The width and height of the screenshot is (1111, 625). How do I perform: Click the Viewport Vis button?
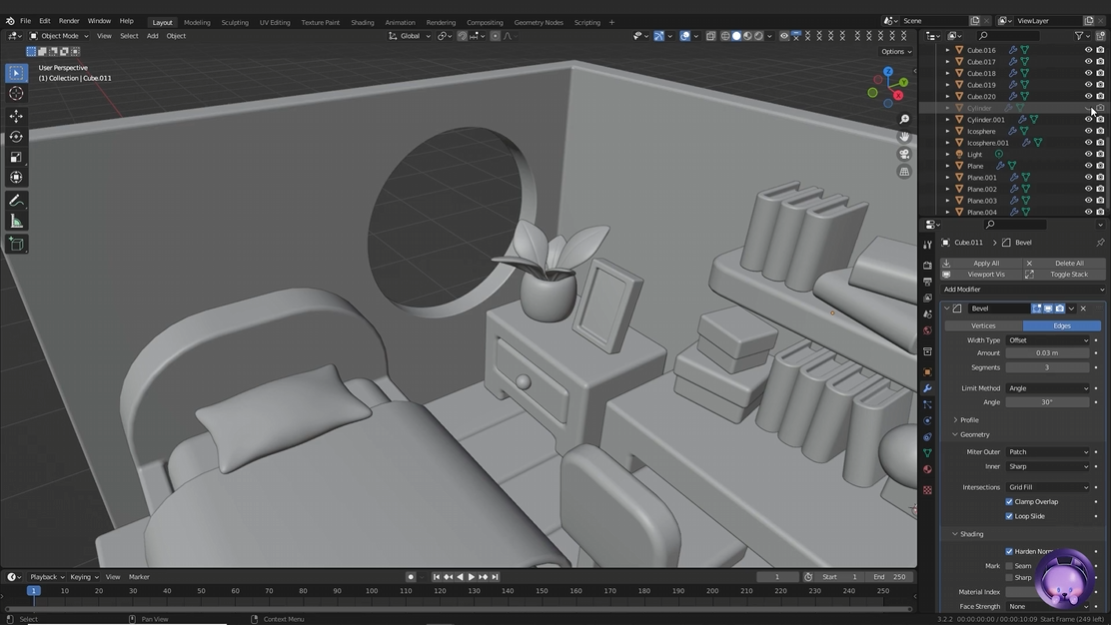[981, 274]
